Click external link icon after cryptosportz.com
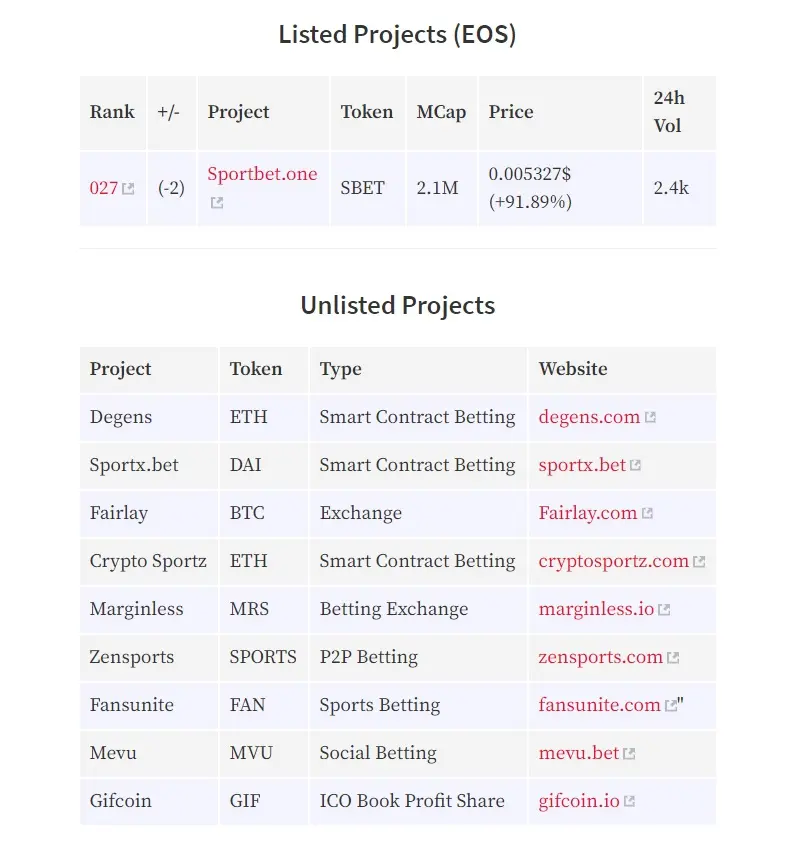 point(699,561)
